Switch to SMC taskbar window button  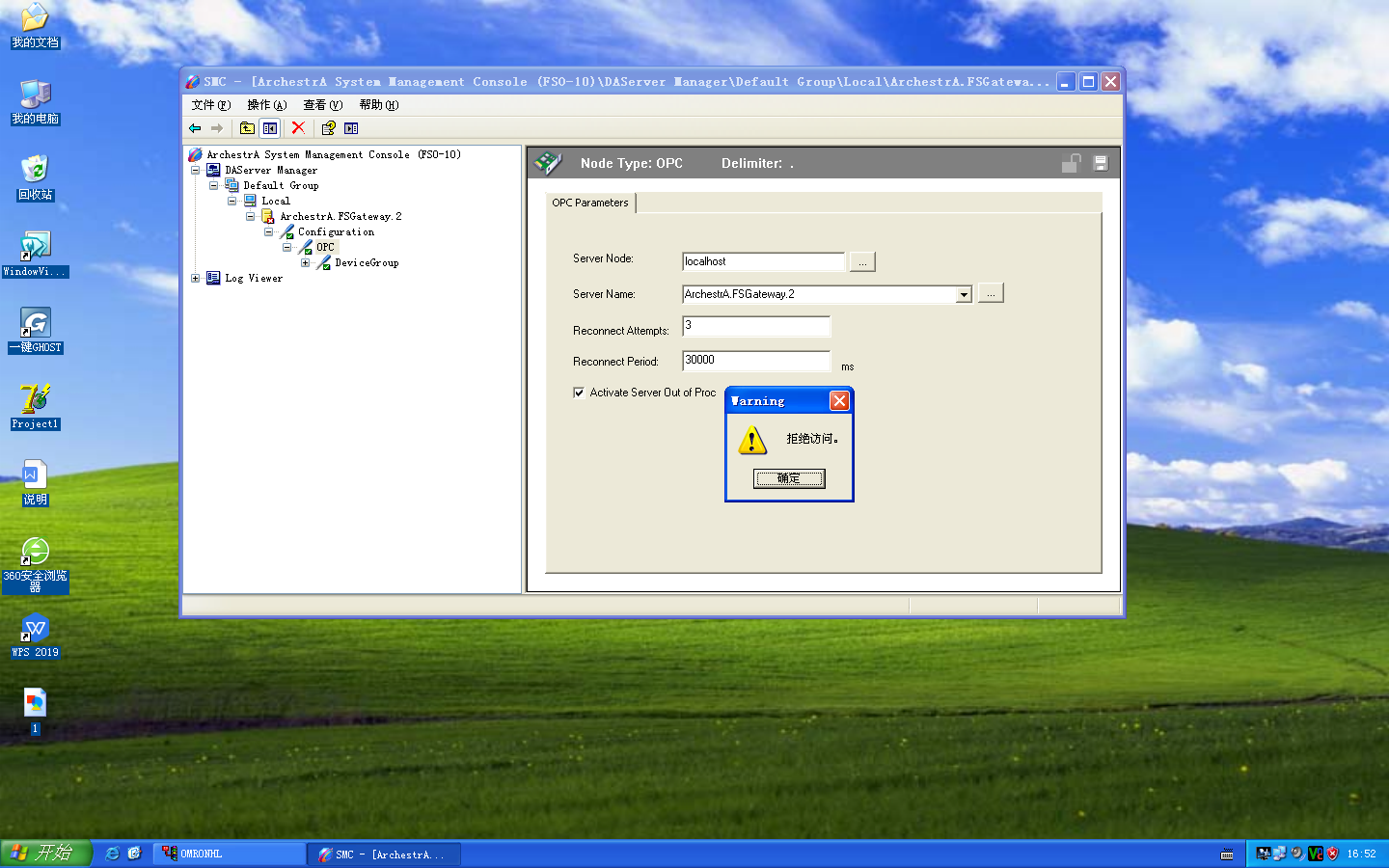[x=385, y=854]
